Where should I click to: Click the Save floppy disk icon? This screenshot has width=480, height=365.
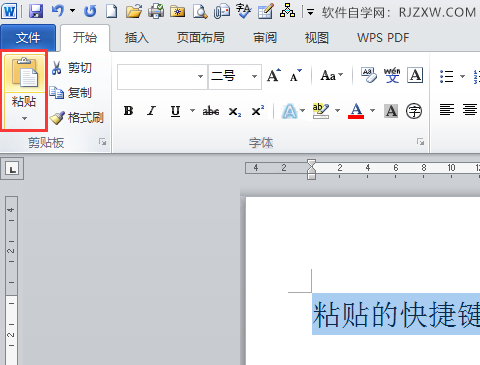(x=36, y=11)
